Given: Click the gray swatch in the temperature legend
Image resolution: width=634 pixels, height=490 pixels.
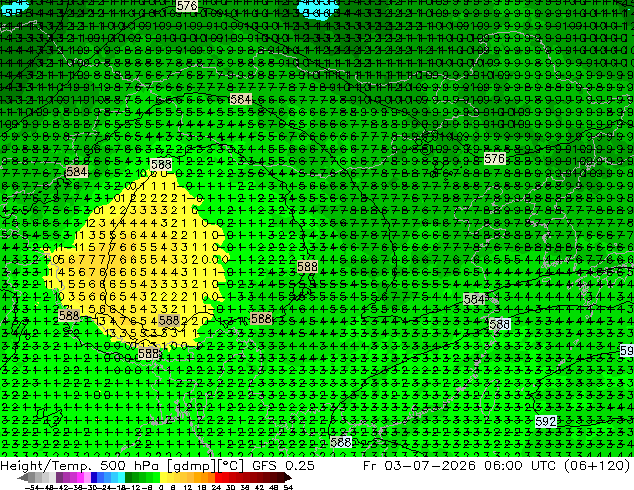Looking at the screenshot, I should pyautogui.click(x=32, y=478).
